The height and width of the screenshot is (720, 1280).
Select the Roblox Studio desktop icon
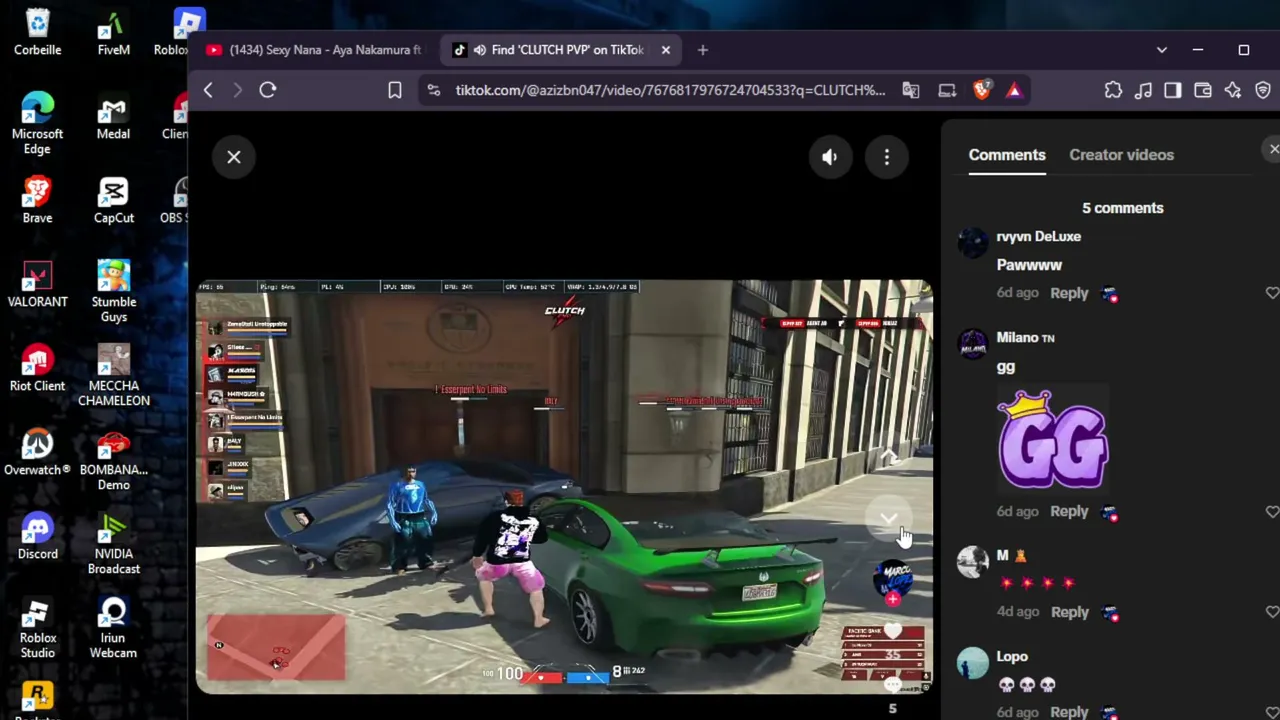[x=38, y=627]
